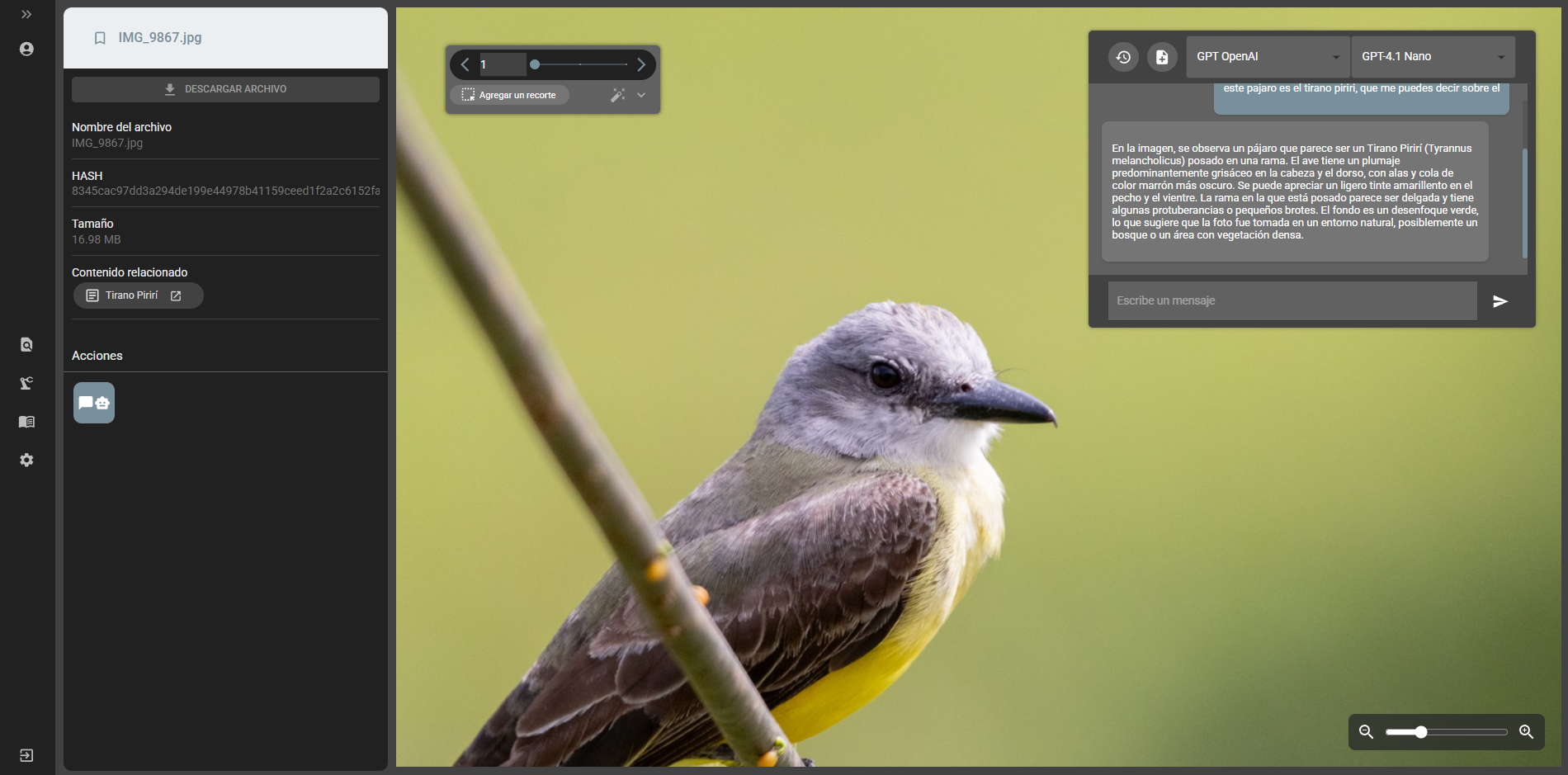
Task: Click the magic wand auto-detect icon
Action: 617,95
